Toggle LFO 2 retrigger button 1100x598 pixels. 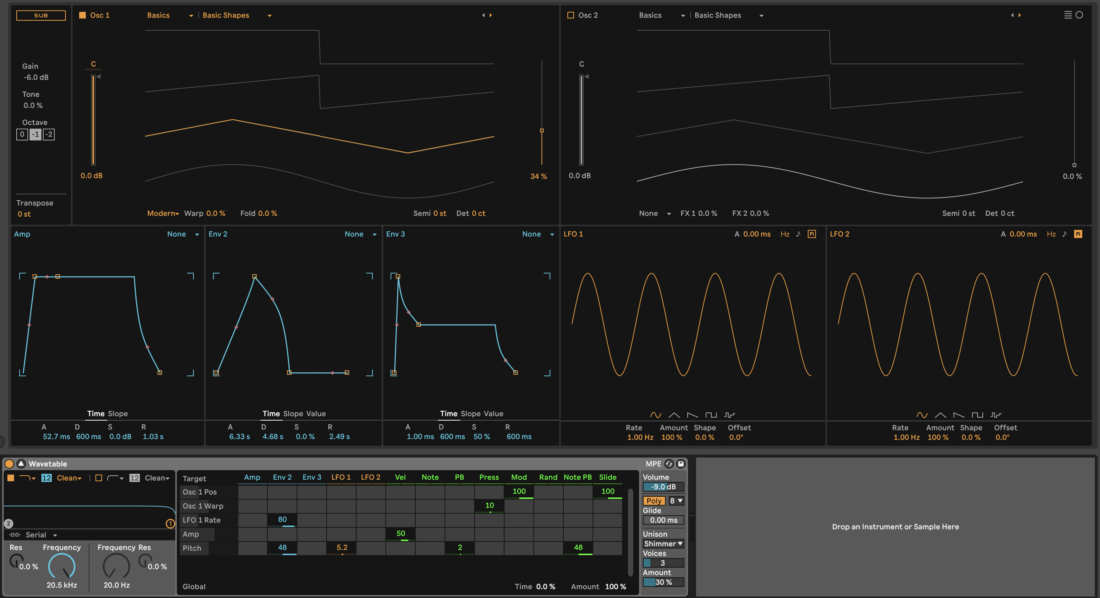(1078, 234)
